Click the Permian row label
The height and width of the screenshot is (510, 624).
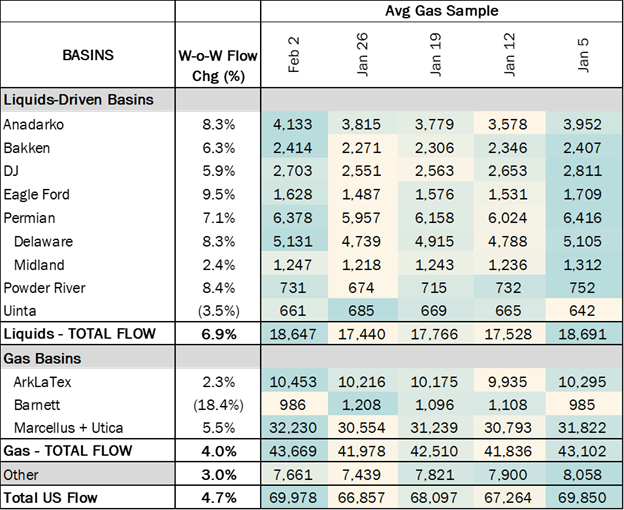coord(29,218)
